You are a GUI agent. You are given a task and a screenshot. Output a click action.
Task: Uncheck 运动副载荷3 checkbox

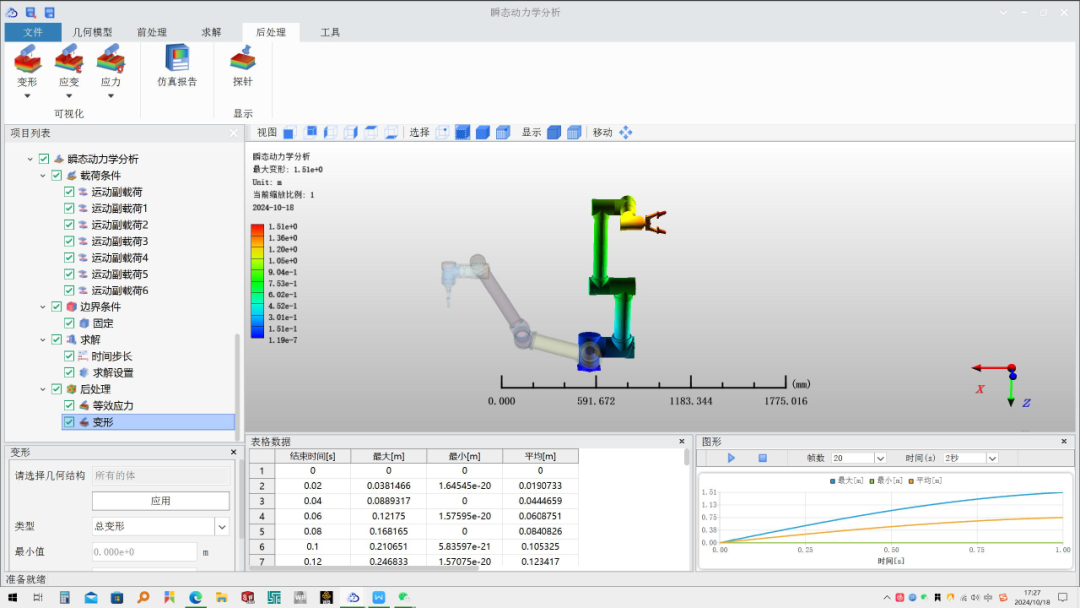[69, 241]
